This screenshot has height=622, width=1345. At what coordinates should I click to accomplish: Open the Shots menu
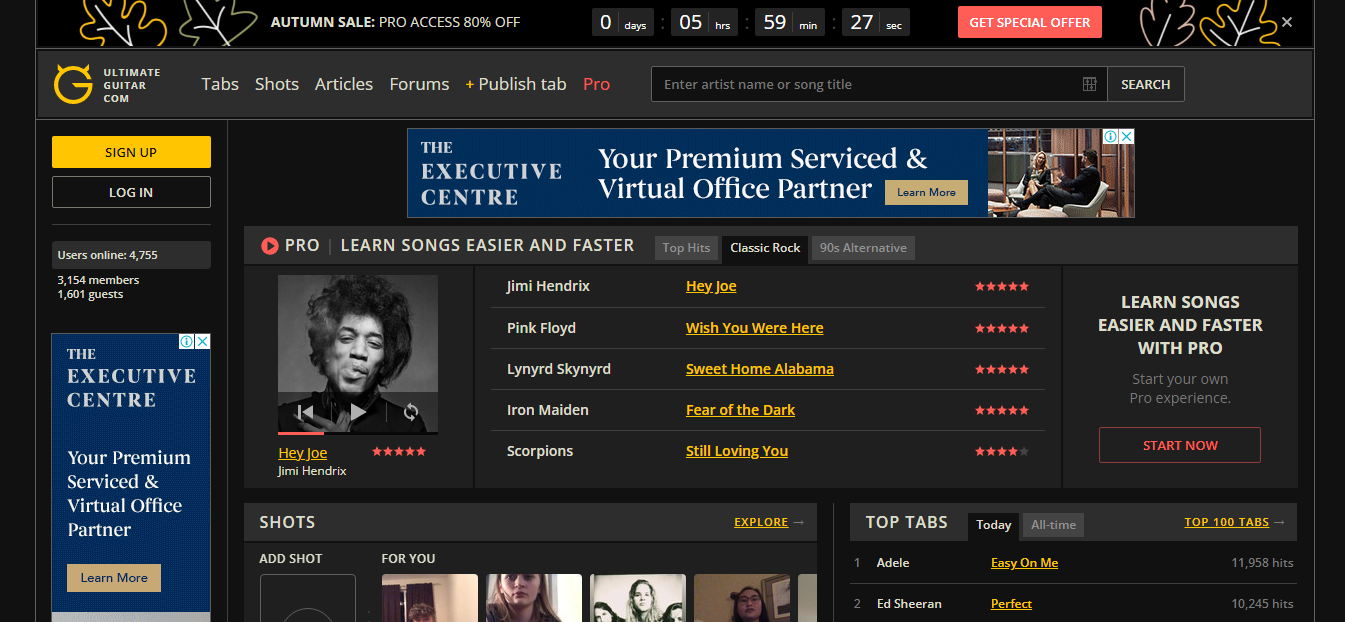pyautogui.click(x=277, y=84)
